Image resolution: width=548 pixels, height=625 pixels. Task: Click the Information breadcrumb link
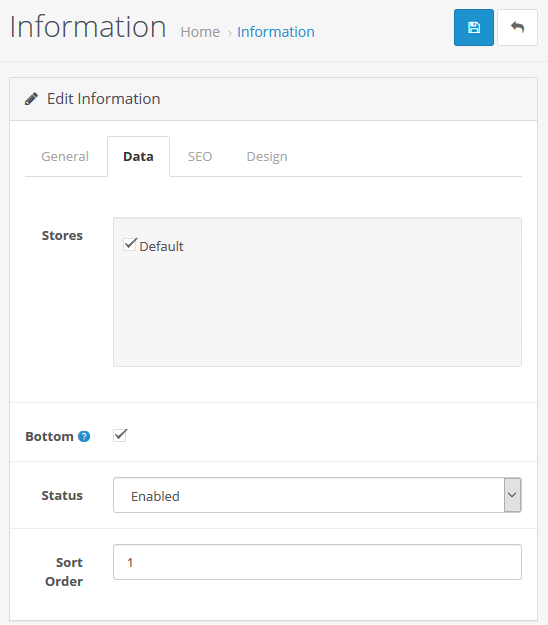click(276, 32)
